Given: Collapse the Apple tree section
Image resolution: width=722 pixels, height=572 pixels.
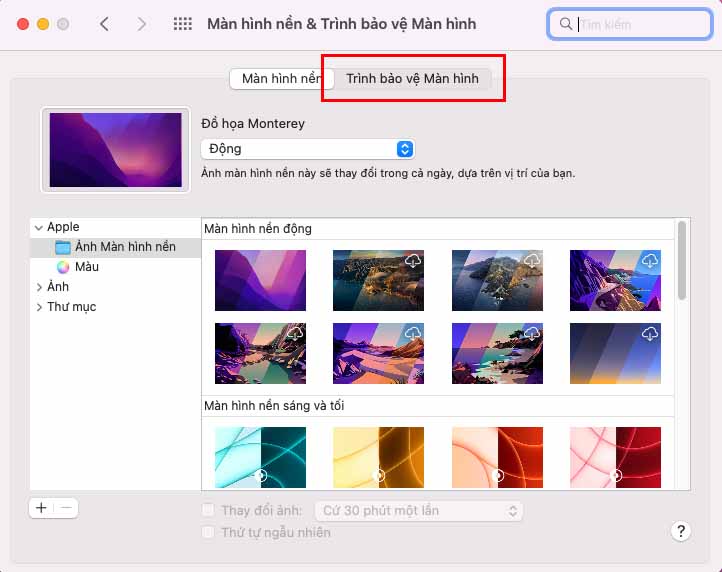Looking at the screenshot, I should click(39, 228).
